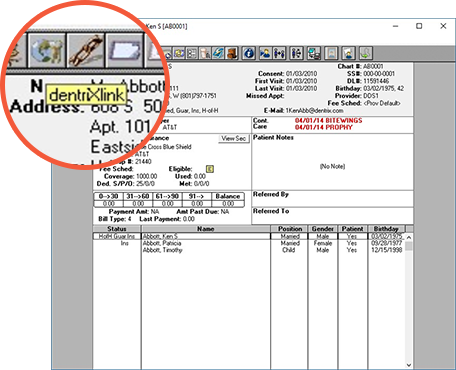
Task: Click the 04/01/14 PROPHY continuing care entry
Action: 323,127
